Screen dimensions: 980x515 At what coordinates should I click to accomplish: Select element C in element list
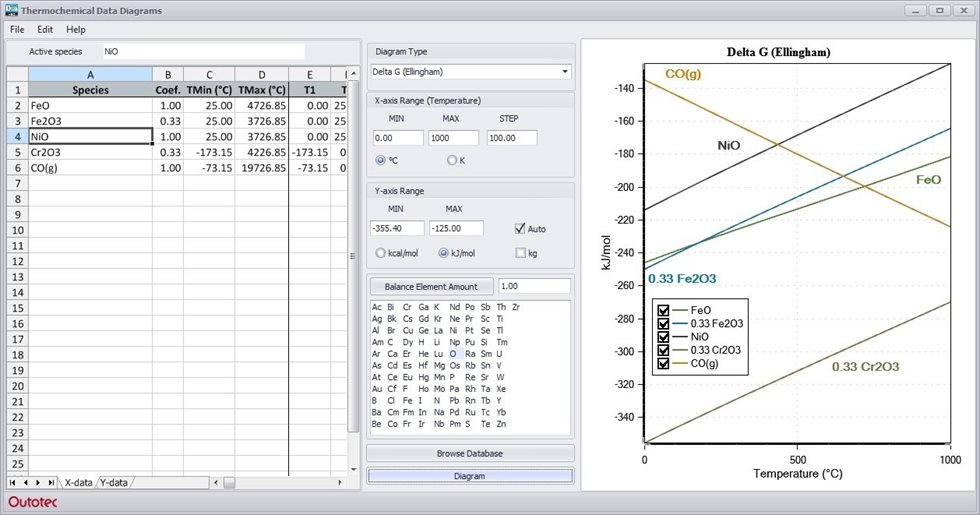coord(390,342)
